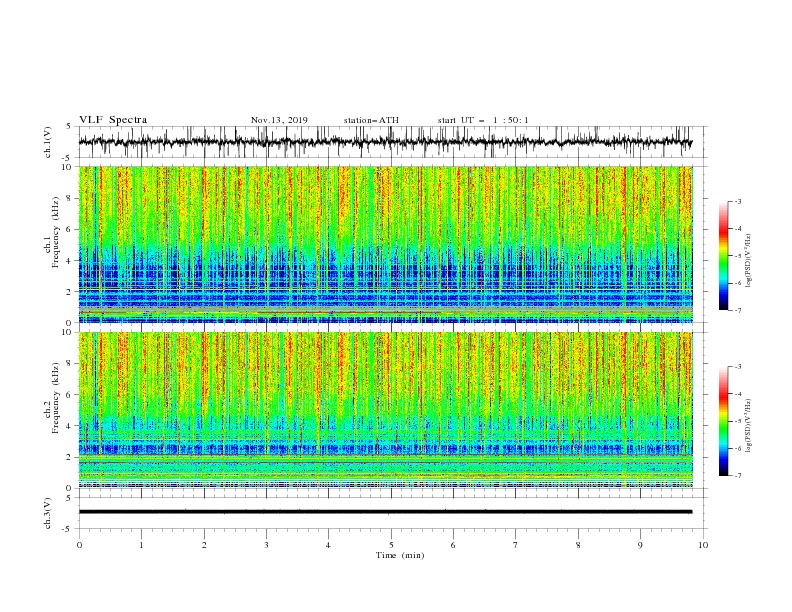Click the lower color bar's log(PSD) label
Viewport: 792px width, 612px height.
[749, 426]
